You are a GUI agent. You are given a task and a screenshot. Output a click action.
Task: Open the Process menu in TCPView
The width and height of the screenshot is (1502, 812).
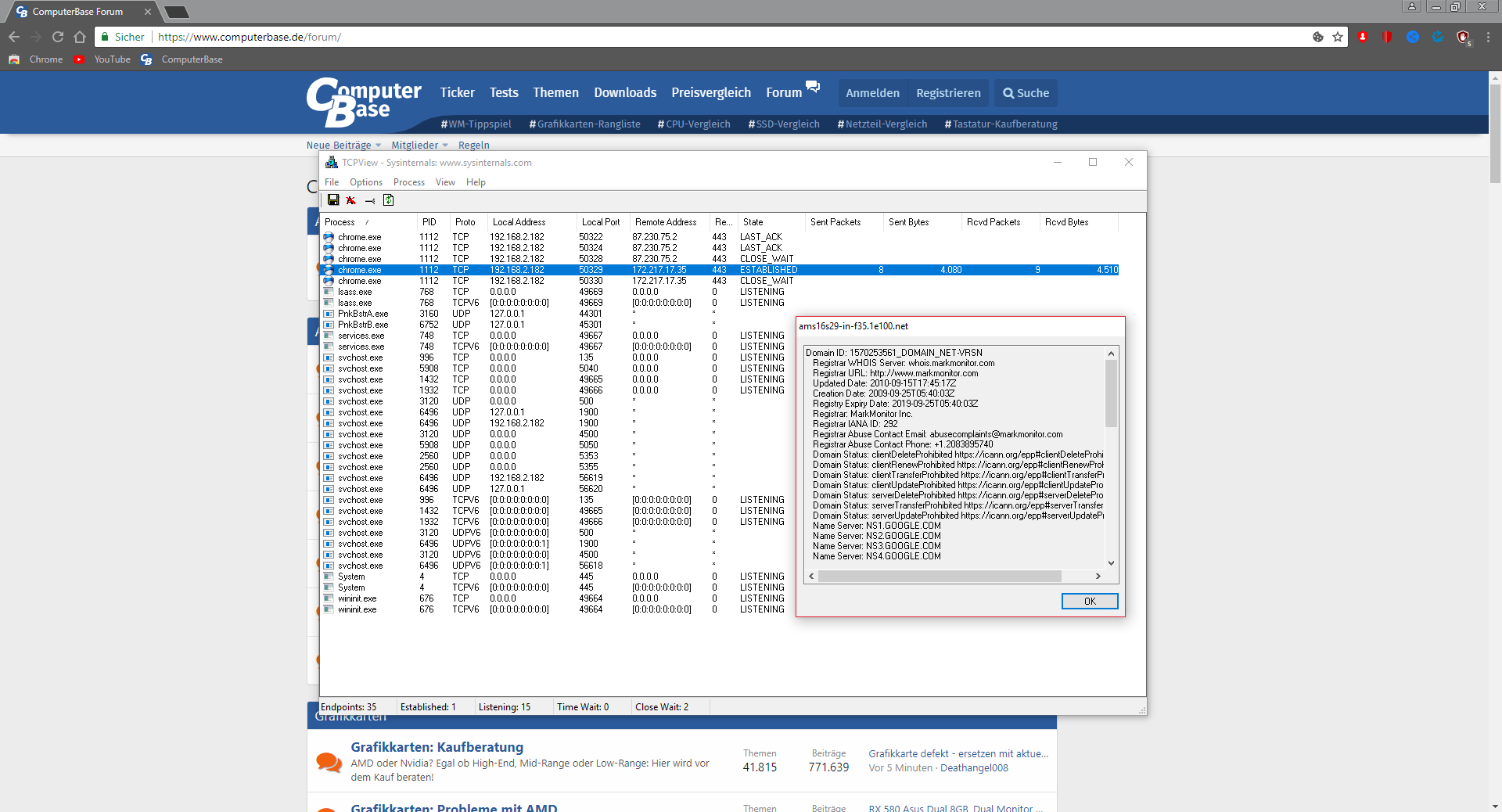[409, 182]
